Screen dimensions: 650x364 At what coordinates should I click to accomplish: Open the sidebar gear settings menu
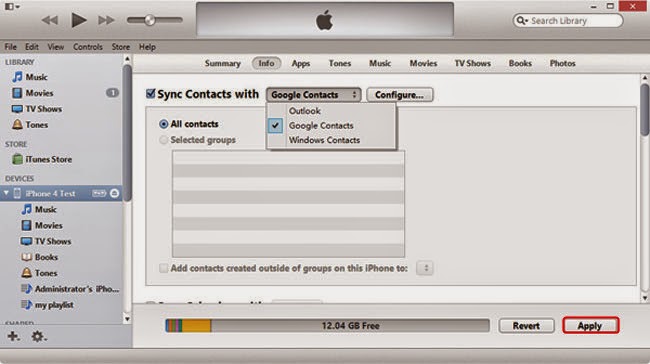39,336
